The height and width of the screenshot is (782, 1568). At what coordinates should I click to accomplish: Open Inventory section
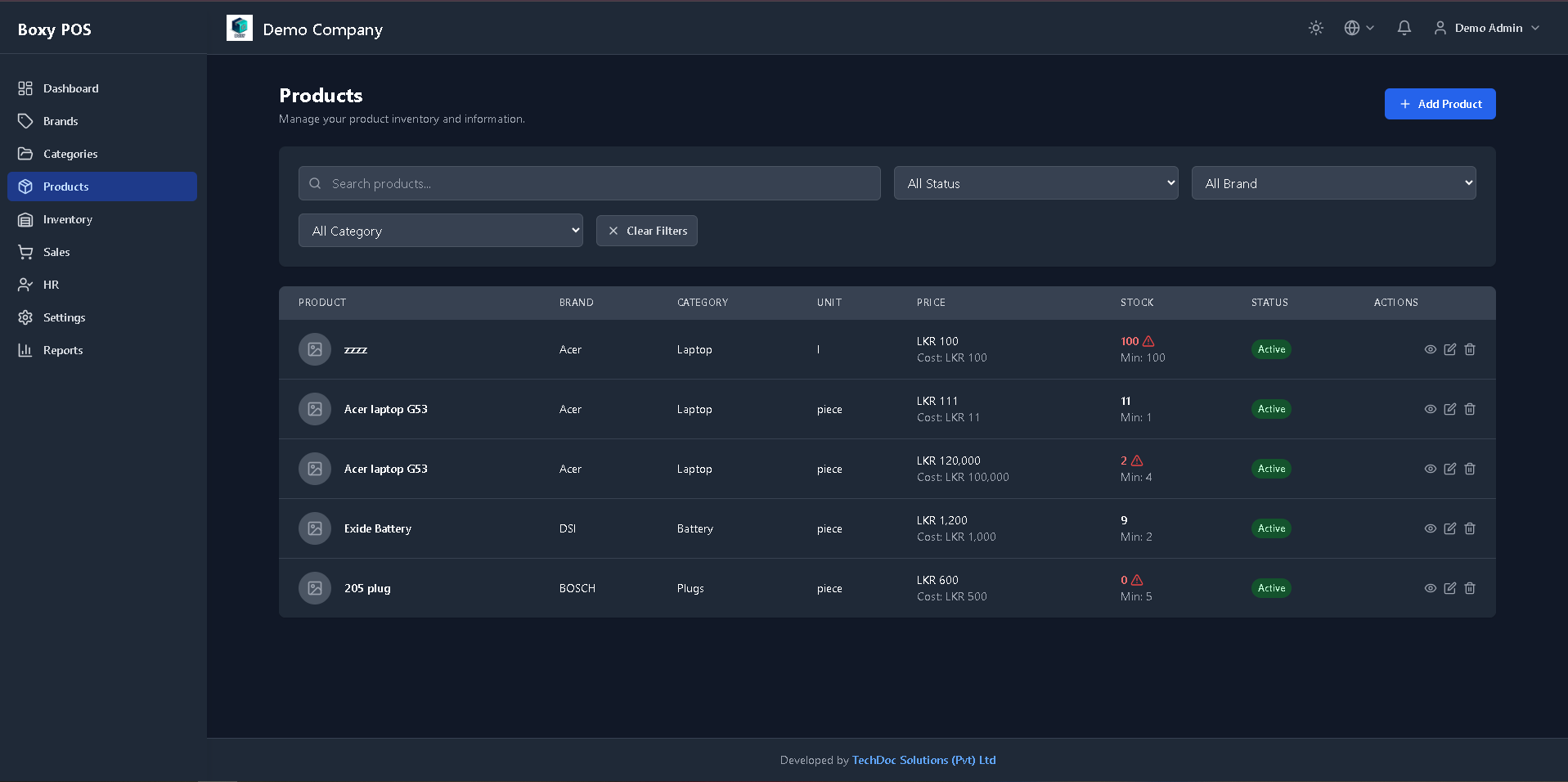(x=102, y=219)
